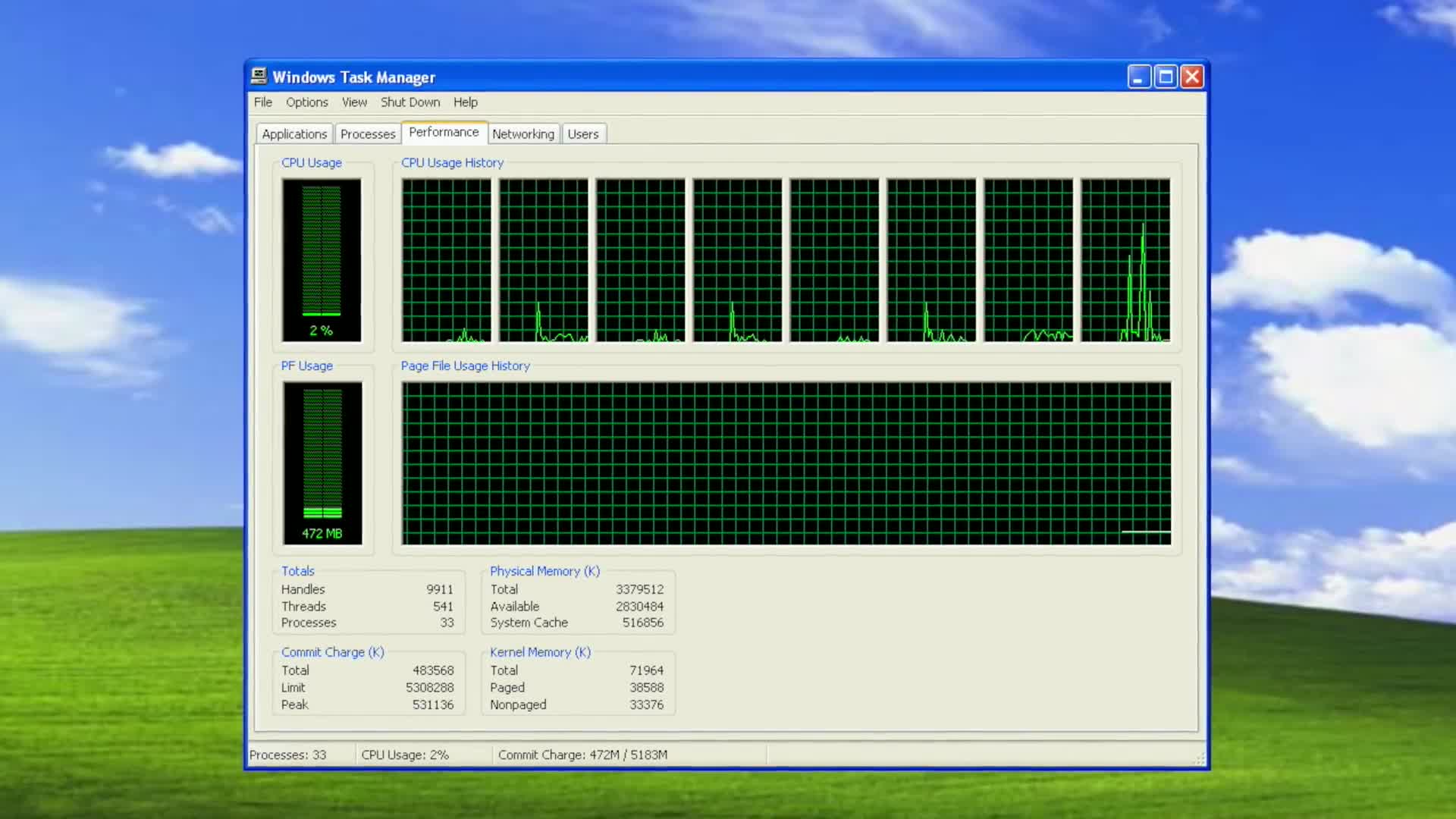Maximize the Task Manager window

pyautogui.click(x=1166, y=77)
